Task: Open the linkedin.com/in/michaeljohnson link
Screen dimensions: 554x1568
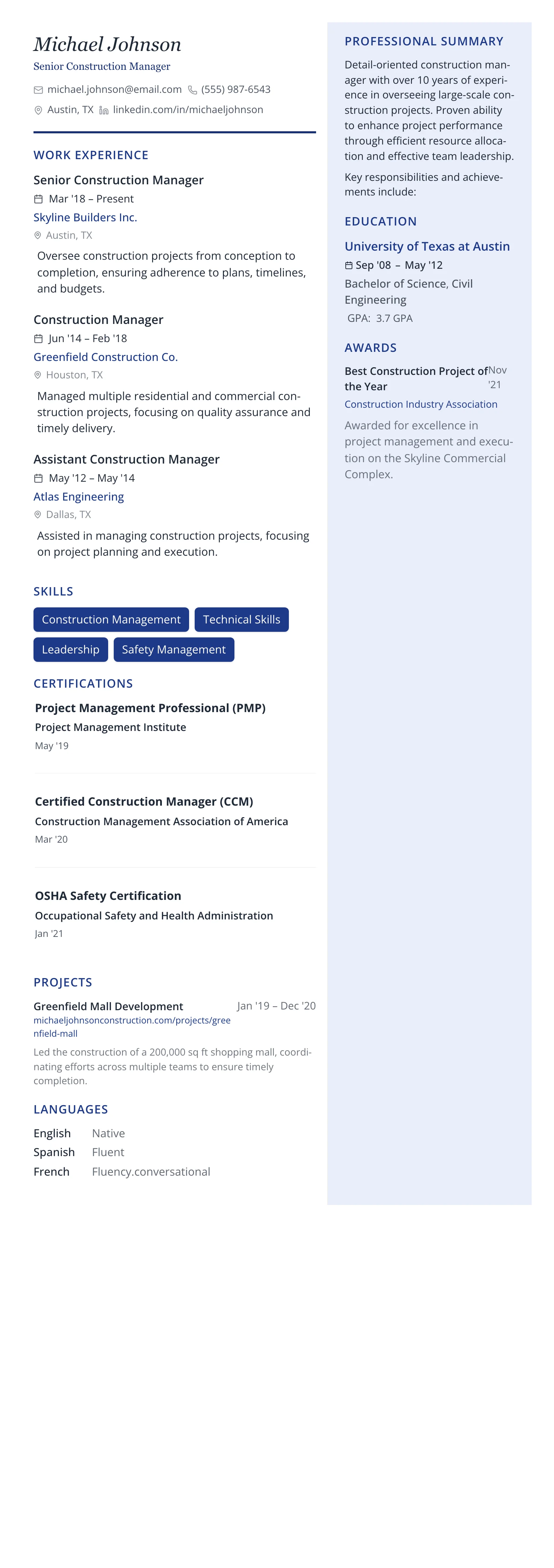Action: [x=188, y=110]
